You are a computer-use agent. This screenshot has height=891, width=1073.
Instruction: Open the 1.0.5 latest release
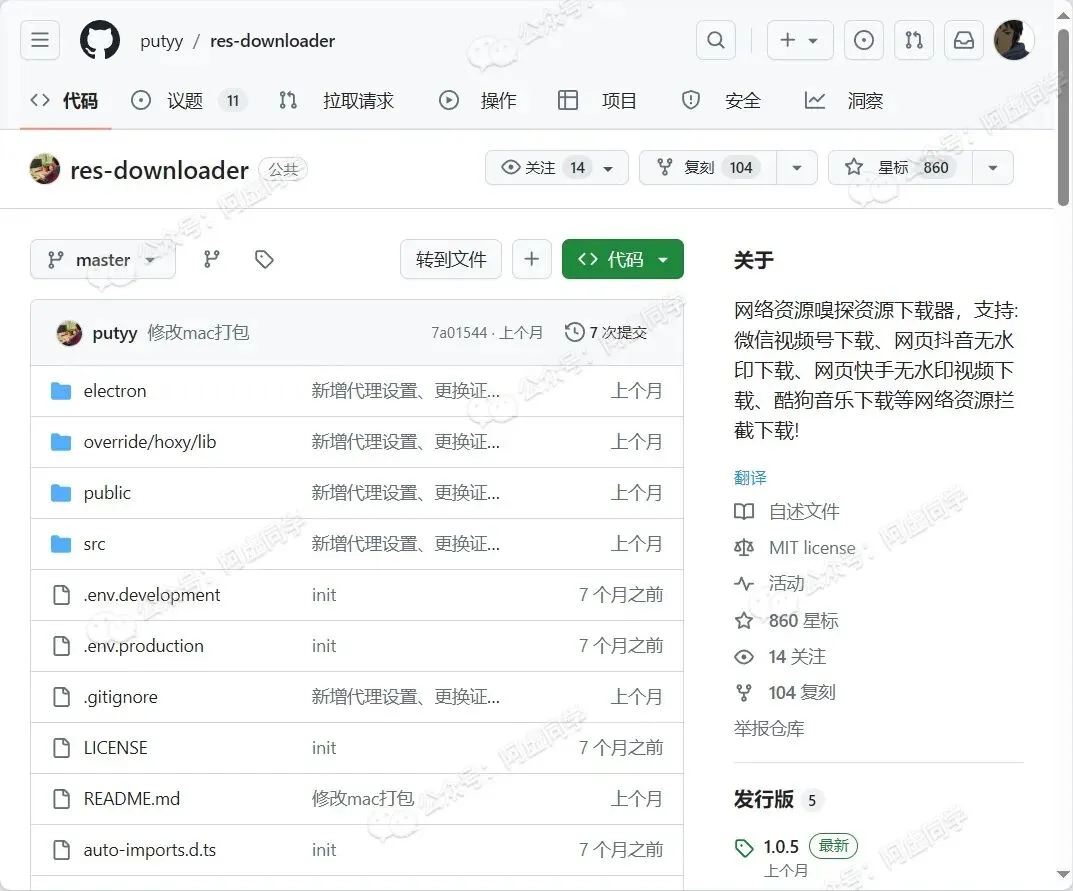[x=781, y=847]
